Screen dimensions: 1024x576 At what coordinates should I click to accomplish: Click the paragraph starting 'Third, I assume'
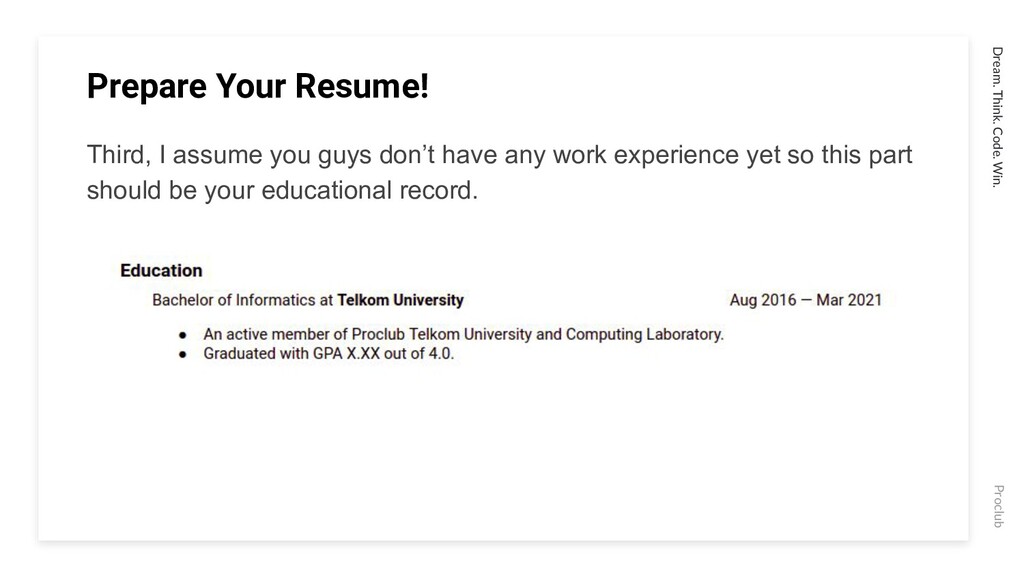click(x=500, y=172)
